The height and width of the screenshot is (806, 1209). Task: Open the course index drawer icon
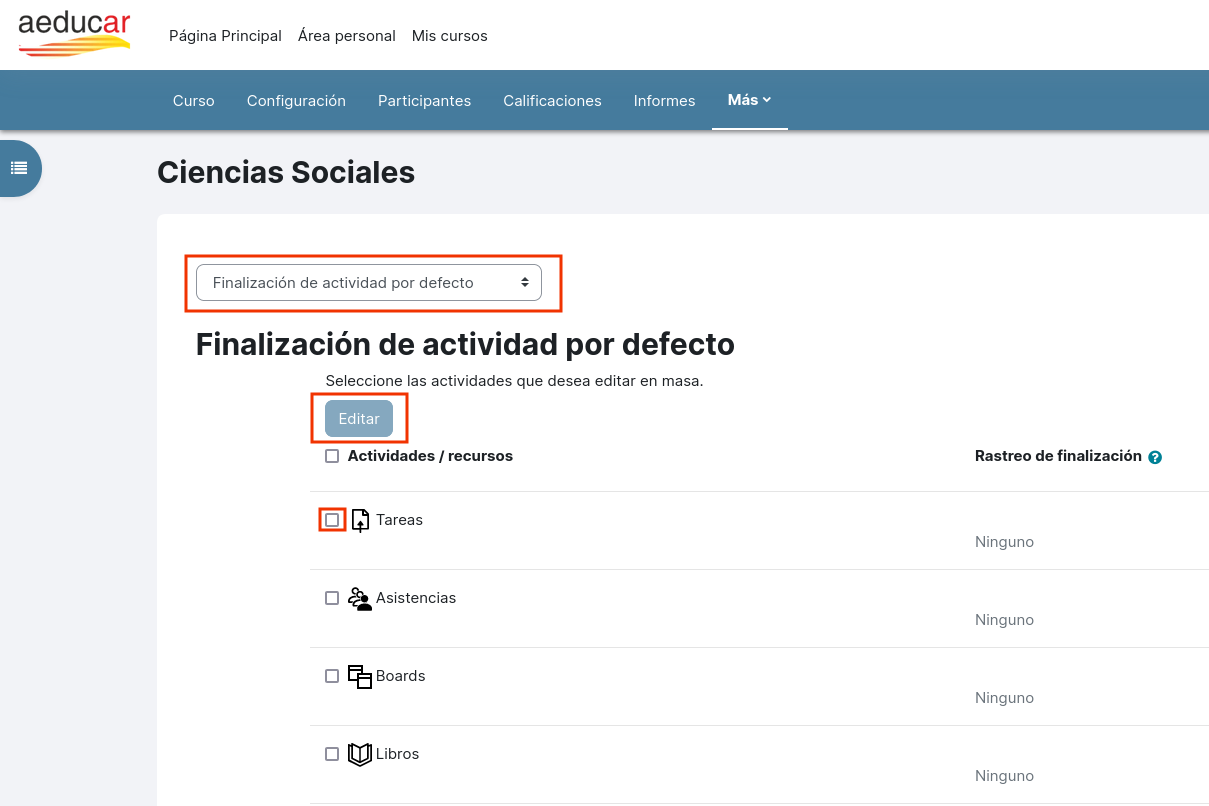[19, 168]
